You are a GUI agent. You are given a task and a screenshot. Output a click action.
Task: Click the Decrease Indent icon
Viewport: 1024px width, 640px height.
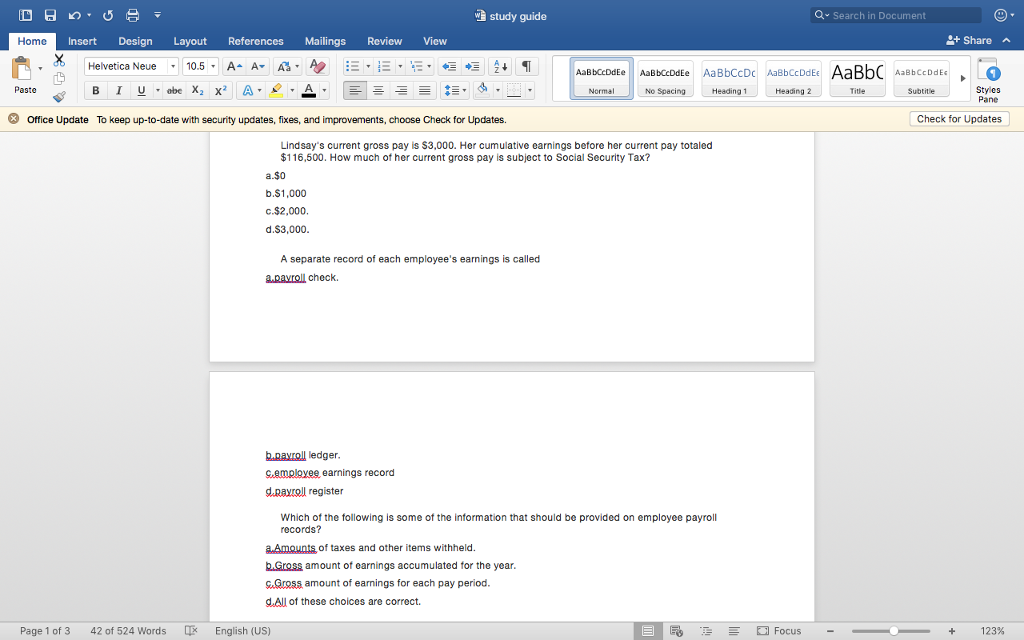(449, 66)
